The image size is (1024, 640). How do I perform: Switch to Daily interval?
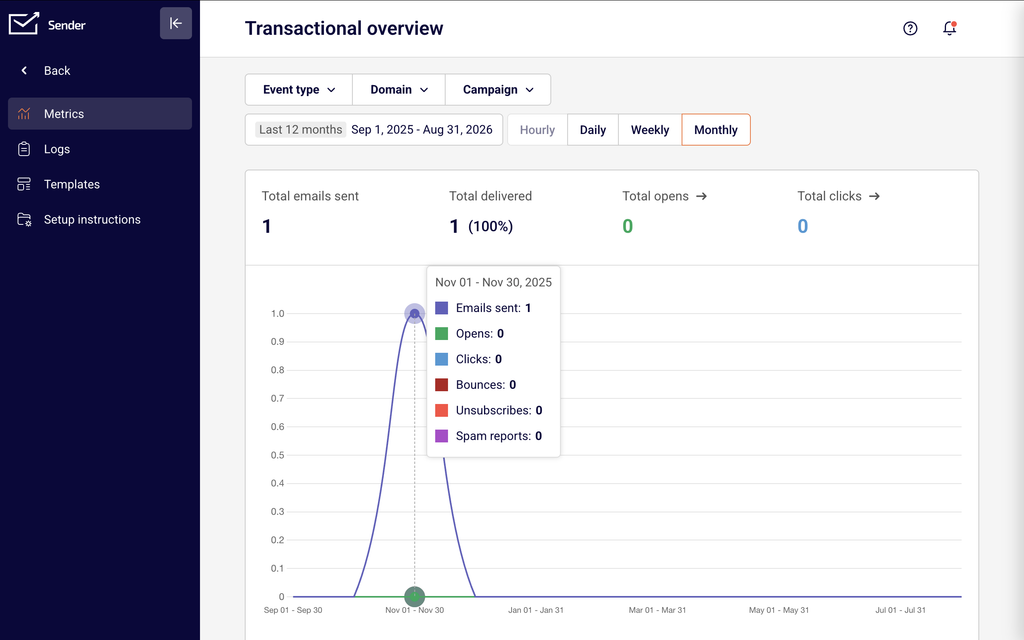pos(593,130)
